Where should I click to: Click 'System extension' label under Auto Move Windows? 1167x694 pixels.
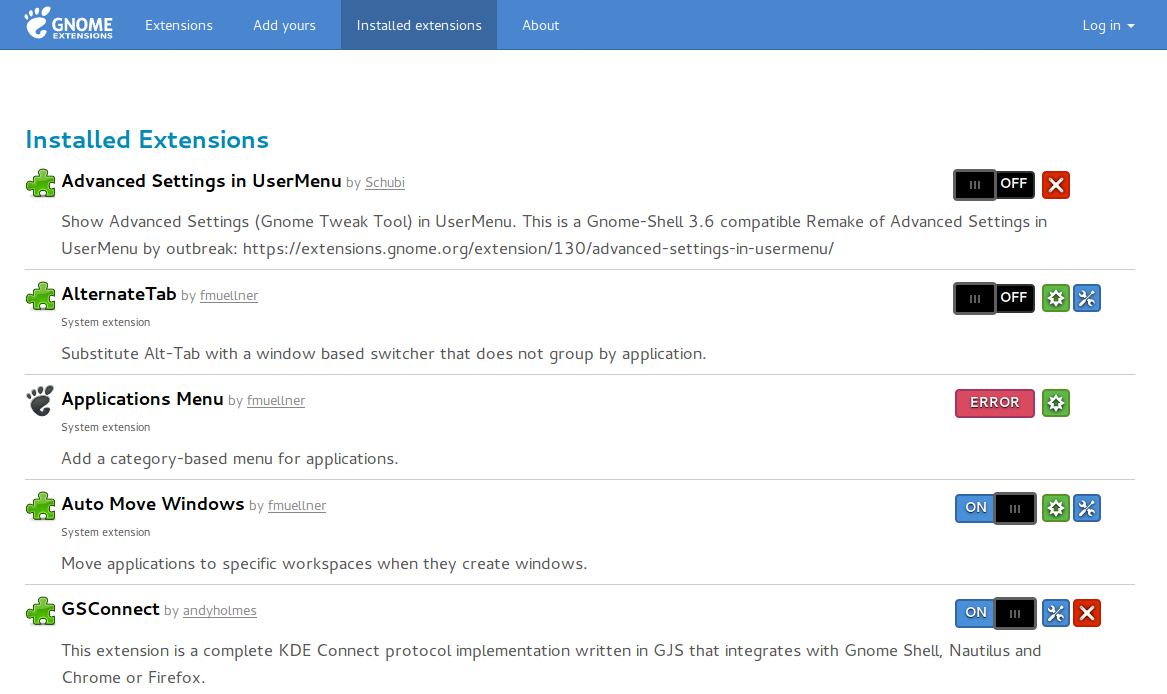click(106, 532)
